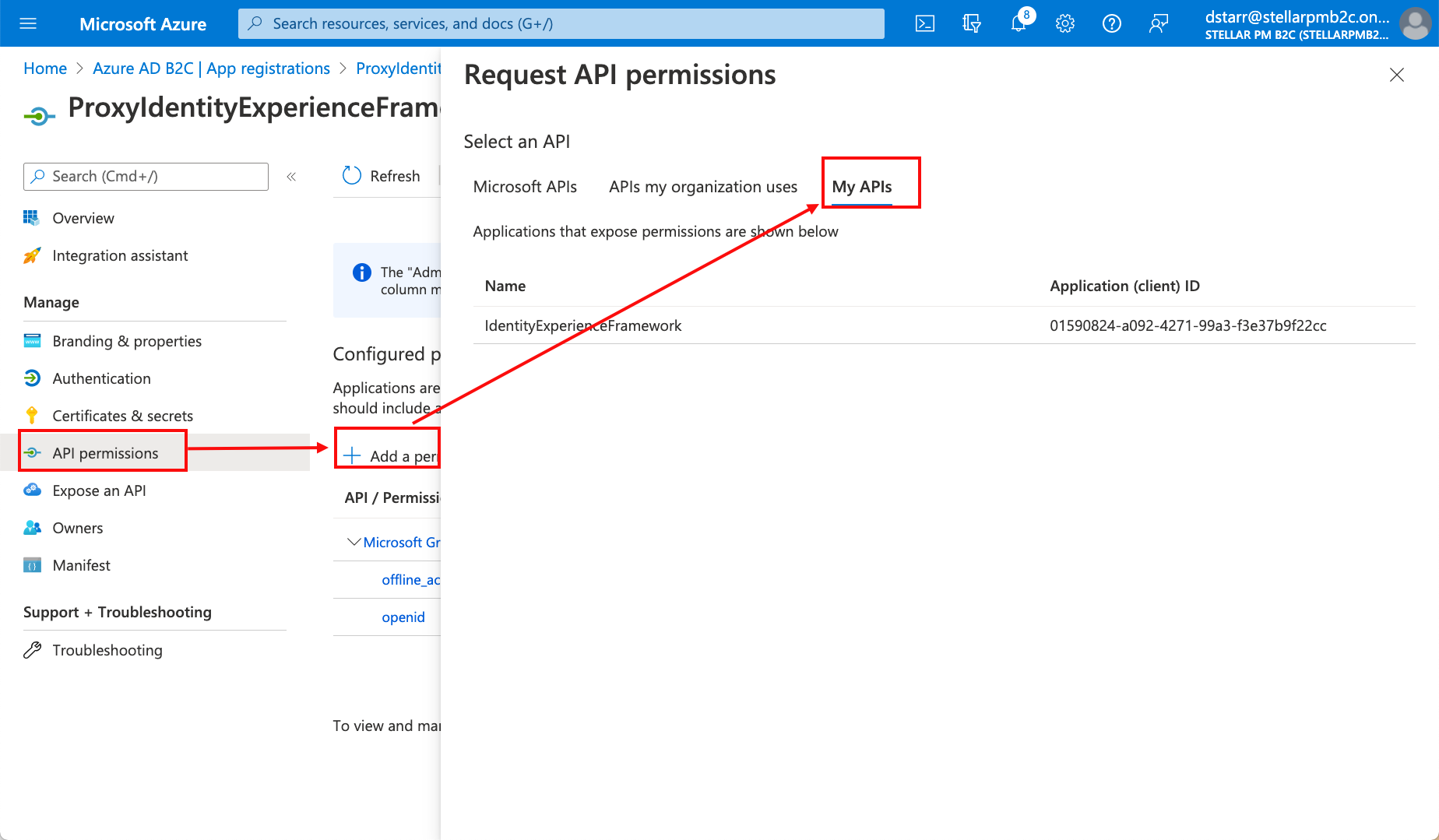Click the Home breadcrumb link
The height and width of the screenshot is (840, 1439).
point(45,69)
